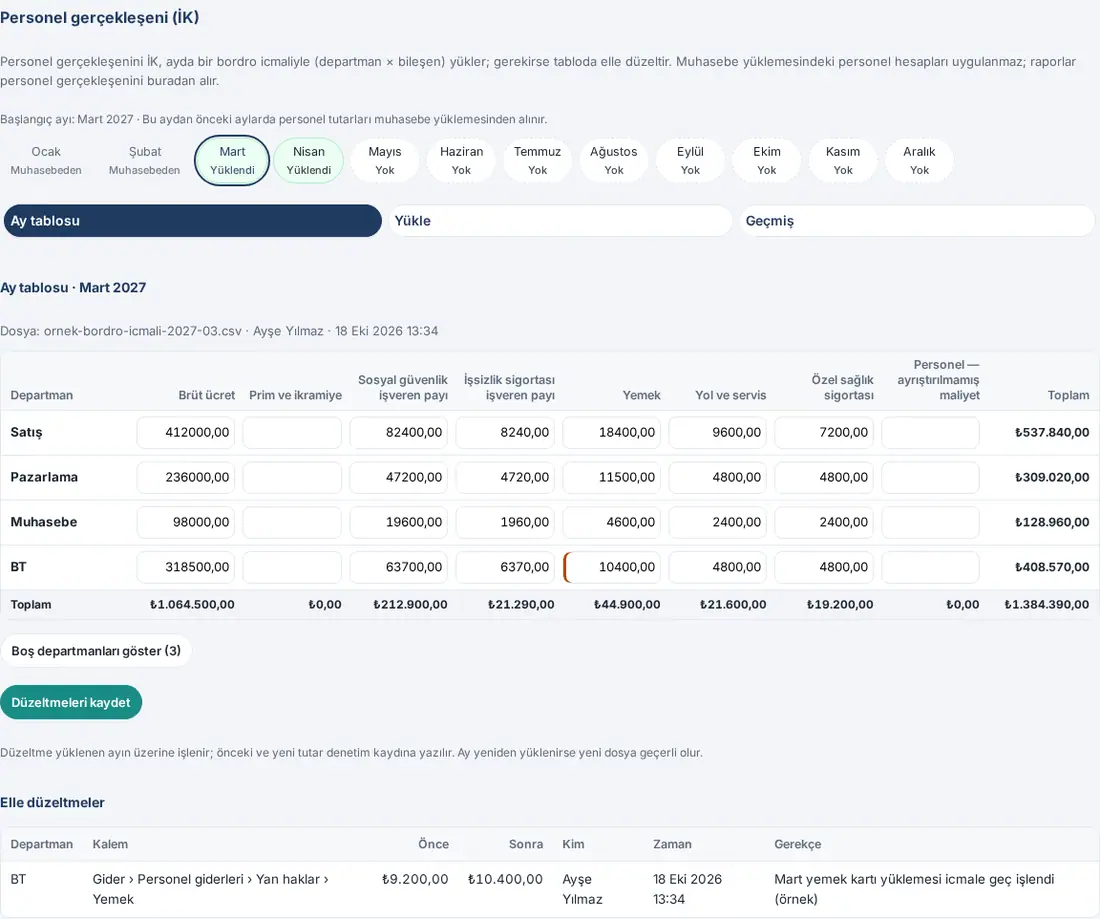Click the Elle düzeltmeler heading
1100x919 pixels.
coord(53,803)
